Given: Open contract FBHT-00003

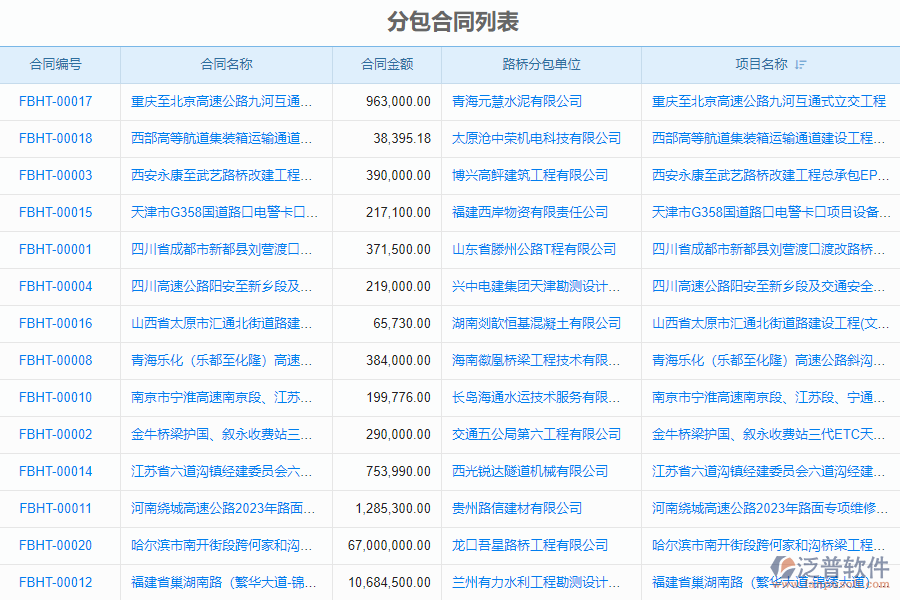Looking at the screenshot, I should 54,175.
